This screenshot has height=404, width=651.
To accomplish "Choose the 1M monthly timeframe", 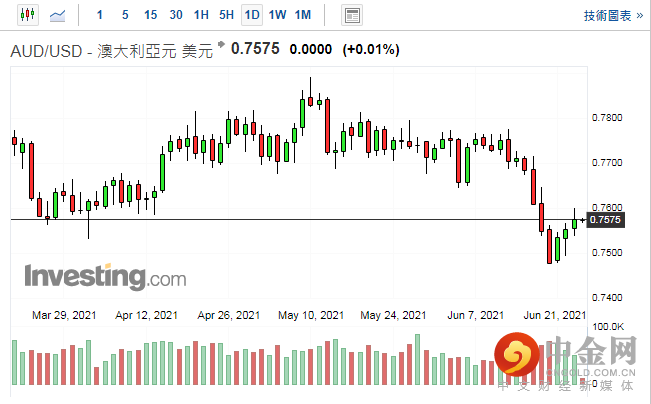I will click(x=303, y=15).
